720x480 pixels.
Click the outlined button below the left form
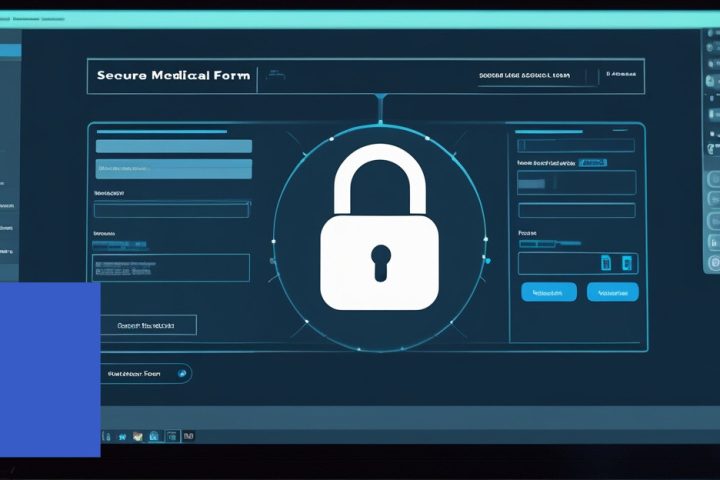[x=149, y=325]
